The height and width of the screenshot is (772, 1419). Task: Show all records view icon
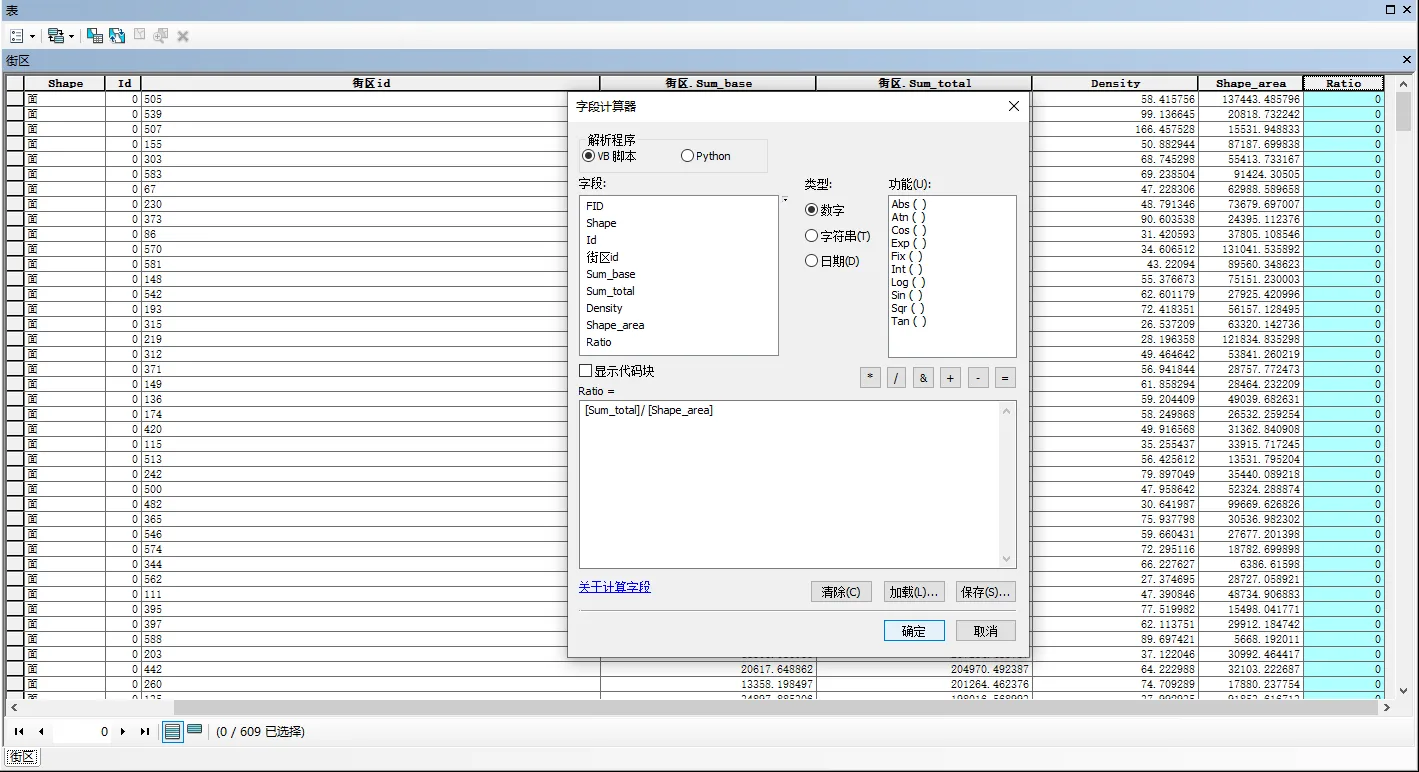click(x=173, y=732)
